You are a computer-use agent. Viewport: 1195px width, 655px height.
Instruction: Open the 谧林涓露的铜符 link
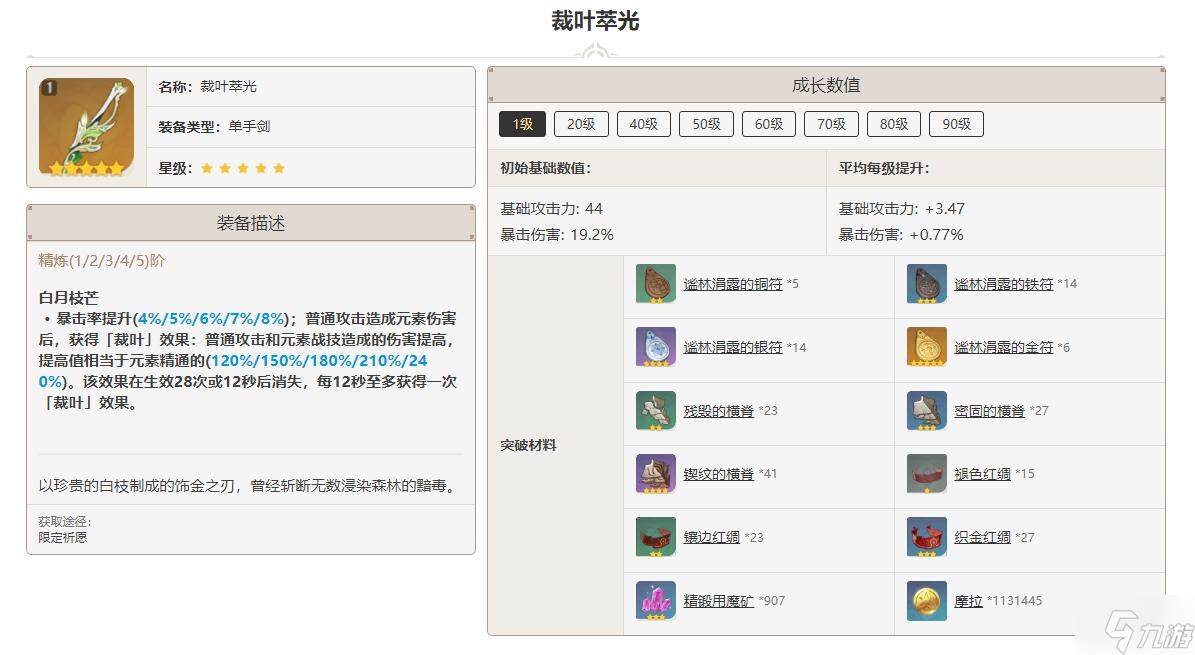[x=732, y=284]
